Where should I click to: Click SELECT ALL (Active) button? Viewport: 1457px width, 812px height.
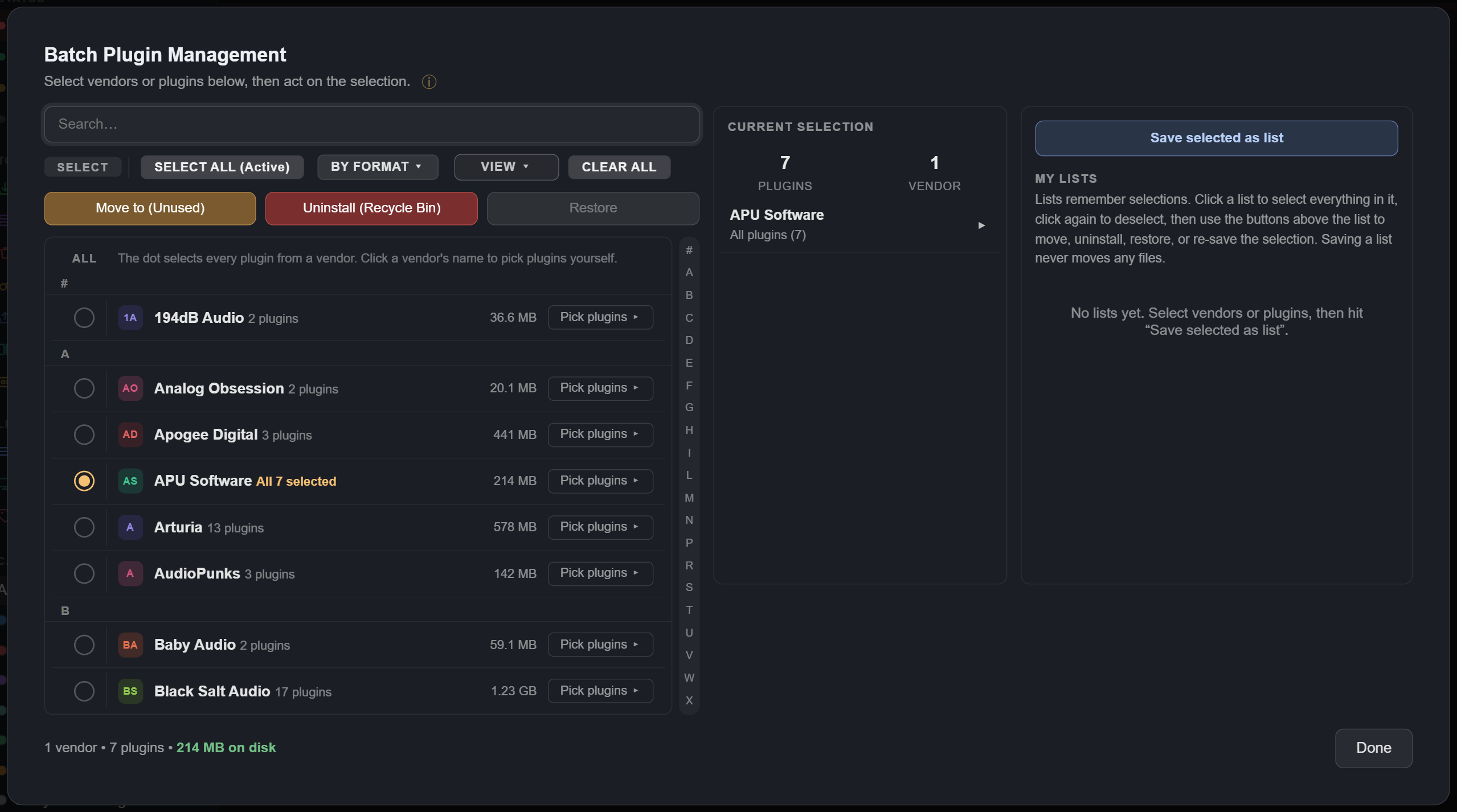pyautogui.click(x=222, y=167)
